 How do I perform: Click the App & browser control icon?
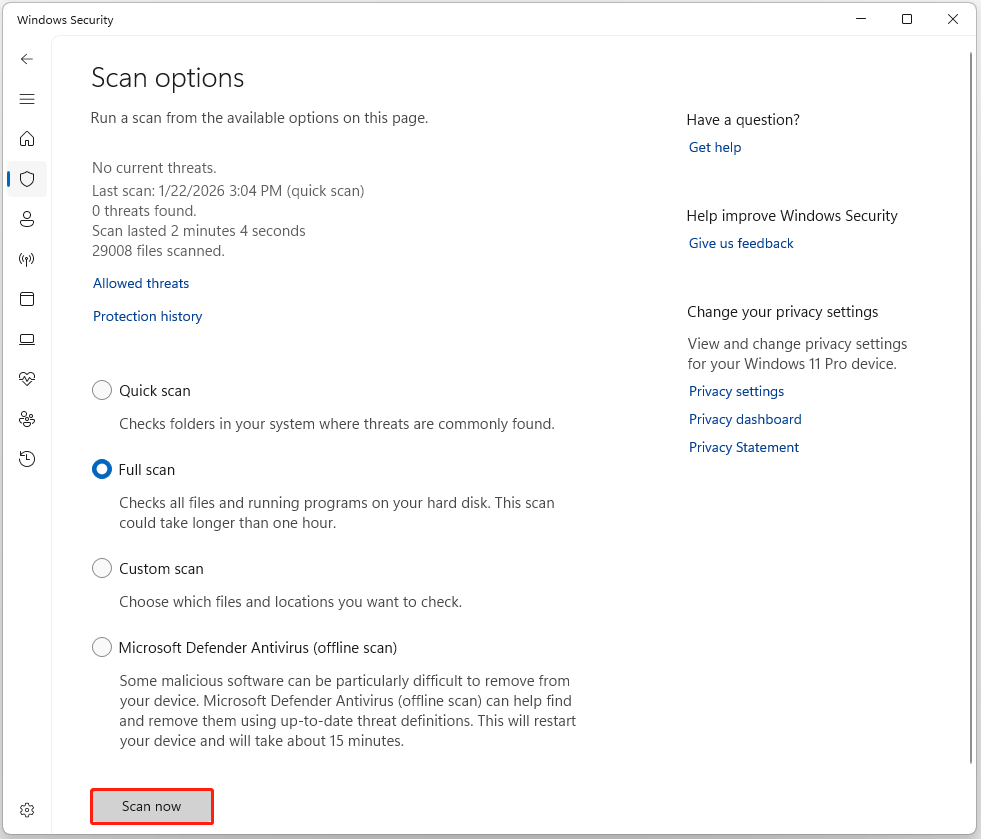pos(27,299)
